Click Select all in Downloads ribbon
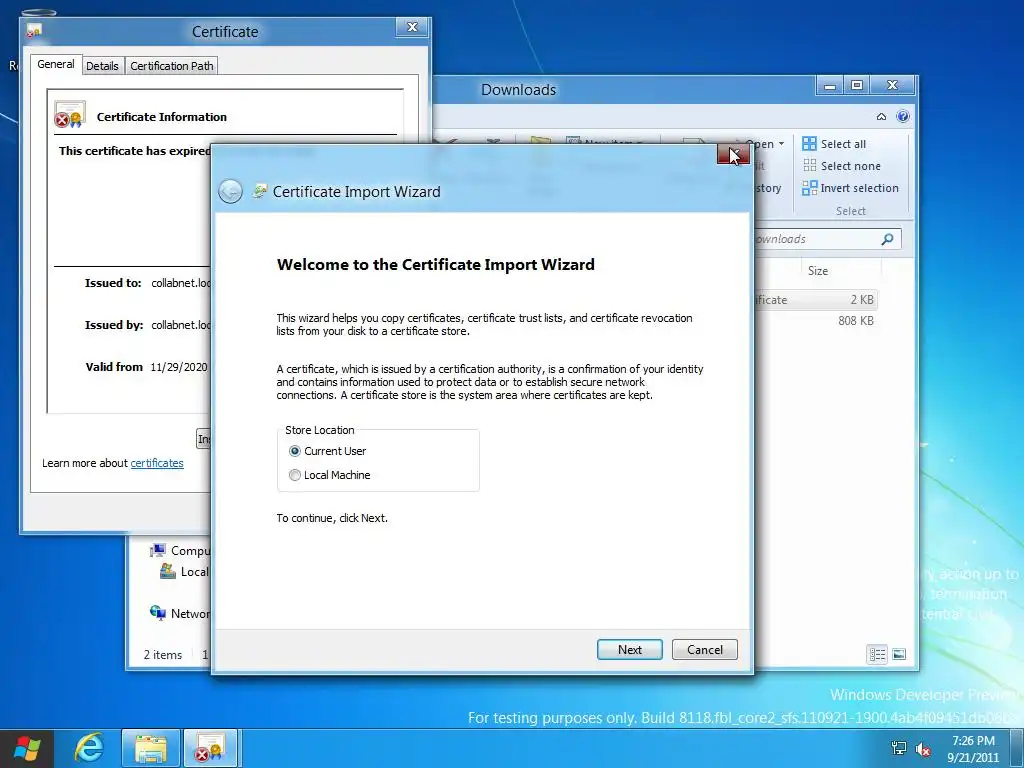Image resolution: width=1024 pixels, height=768 pixels. point(834,144)
